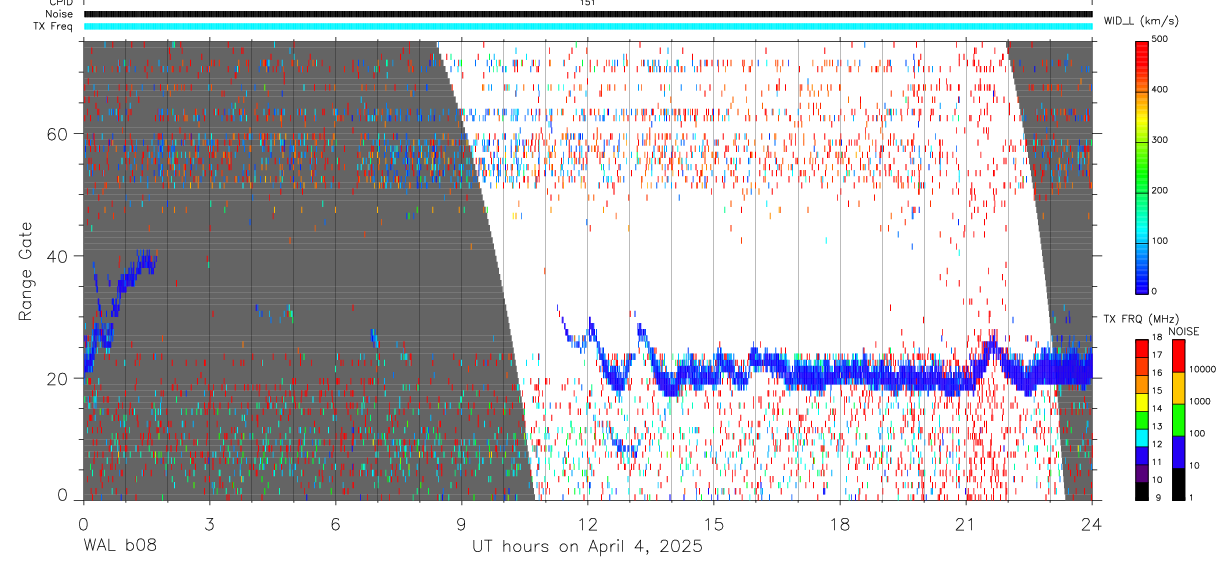This screenshot has width=1228, height=567.
Task: Click the "1000" tick on the NOISE scale
Action: (1200, 401)
